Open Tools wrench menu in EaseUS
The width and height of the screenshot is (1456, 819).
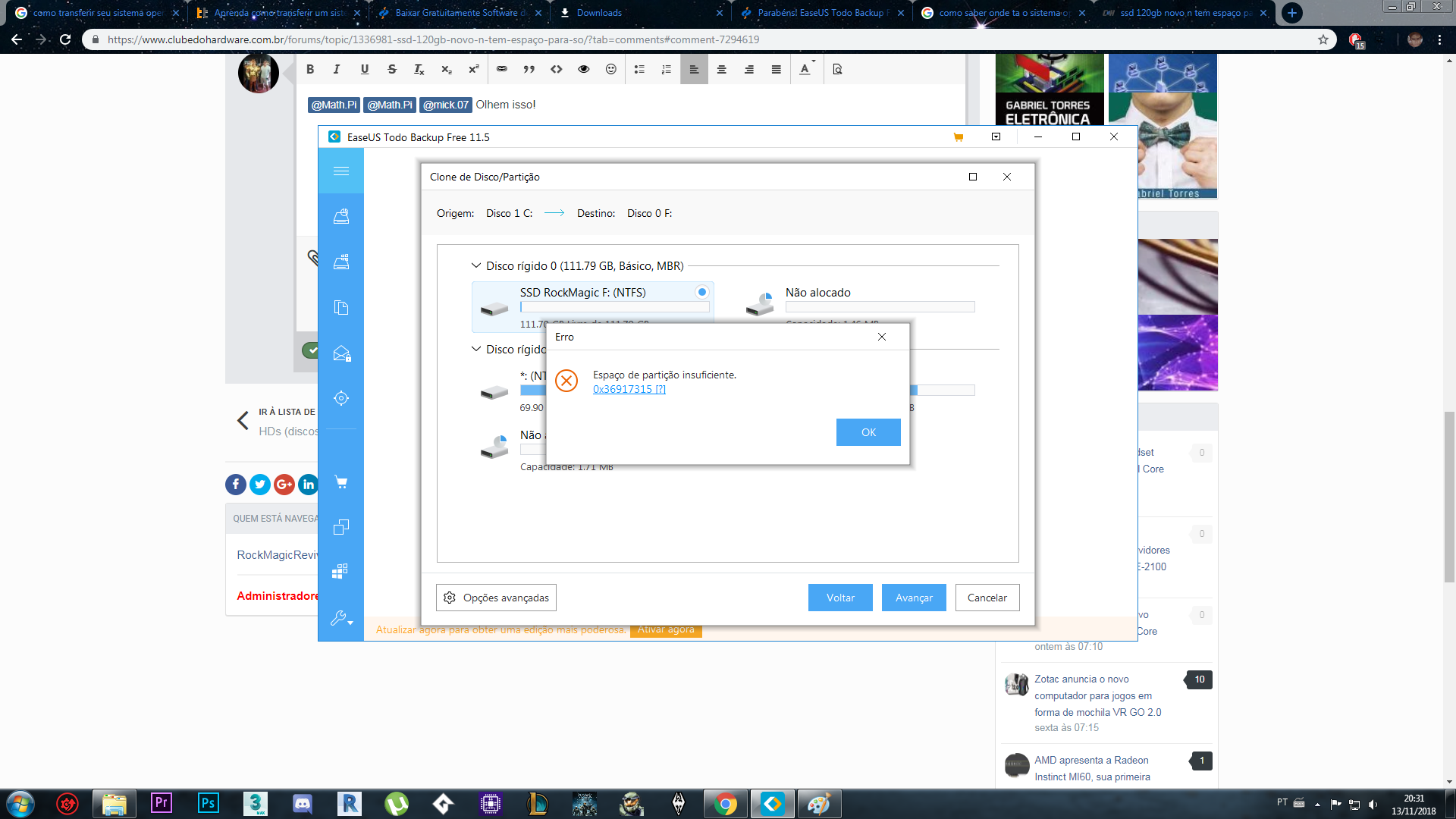coord(341,619)
